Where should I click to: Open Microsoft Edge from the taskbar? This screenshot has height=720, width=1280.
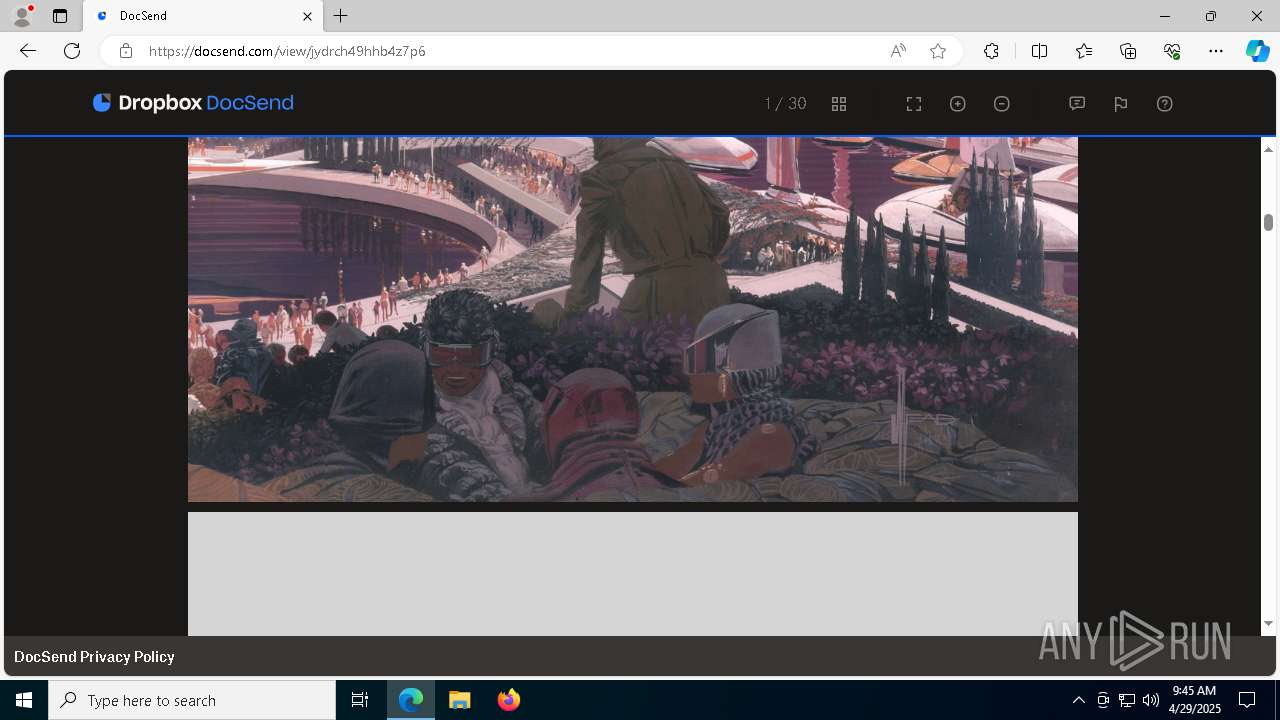coord(411,700)
